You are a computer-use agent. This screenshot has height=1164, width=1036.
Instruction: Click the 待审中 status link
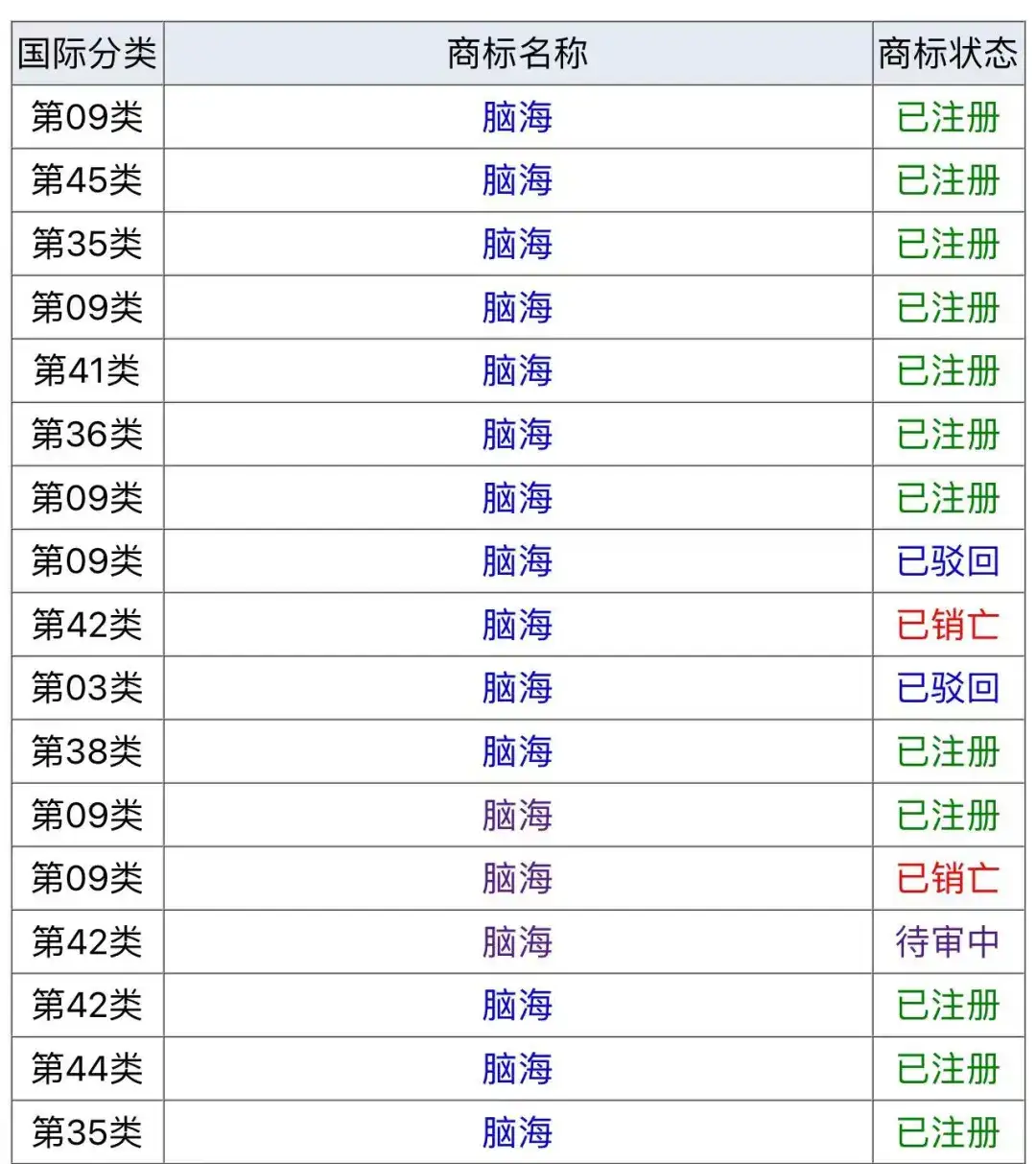point(948,941)
